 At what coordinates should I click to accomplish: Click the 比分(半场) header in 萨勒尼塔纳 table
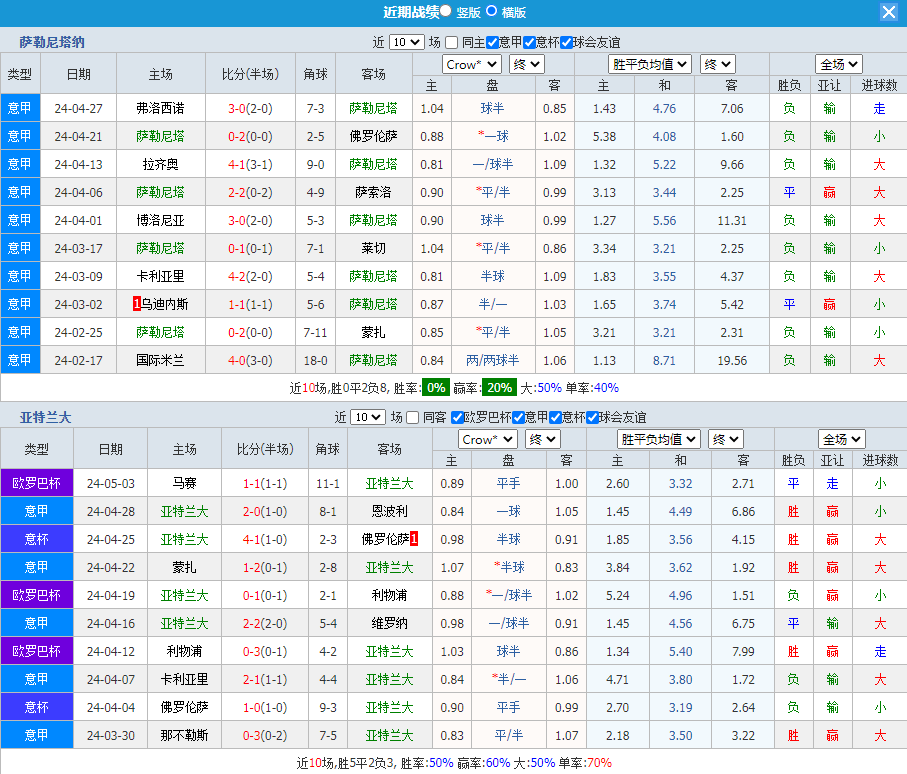coord(249,74)
